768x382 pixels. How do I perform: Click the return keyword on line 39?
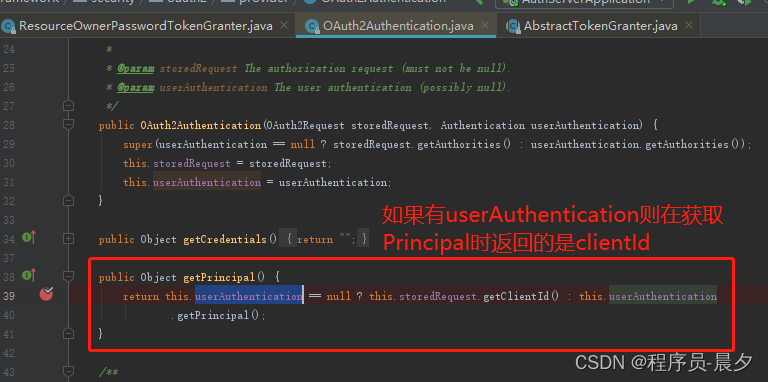coord(141,296)
